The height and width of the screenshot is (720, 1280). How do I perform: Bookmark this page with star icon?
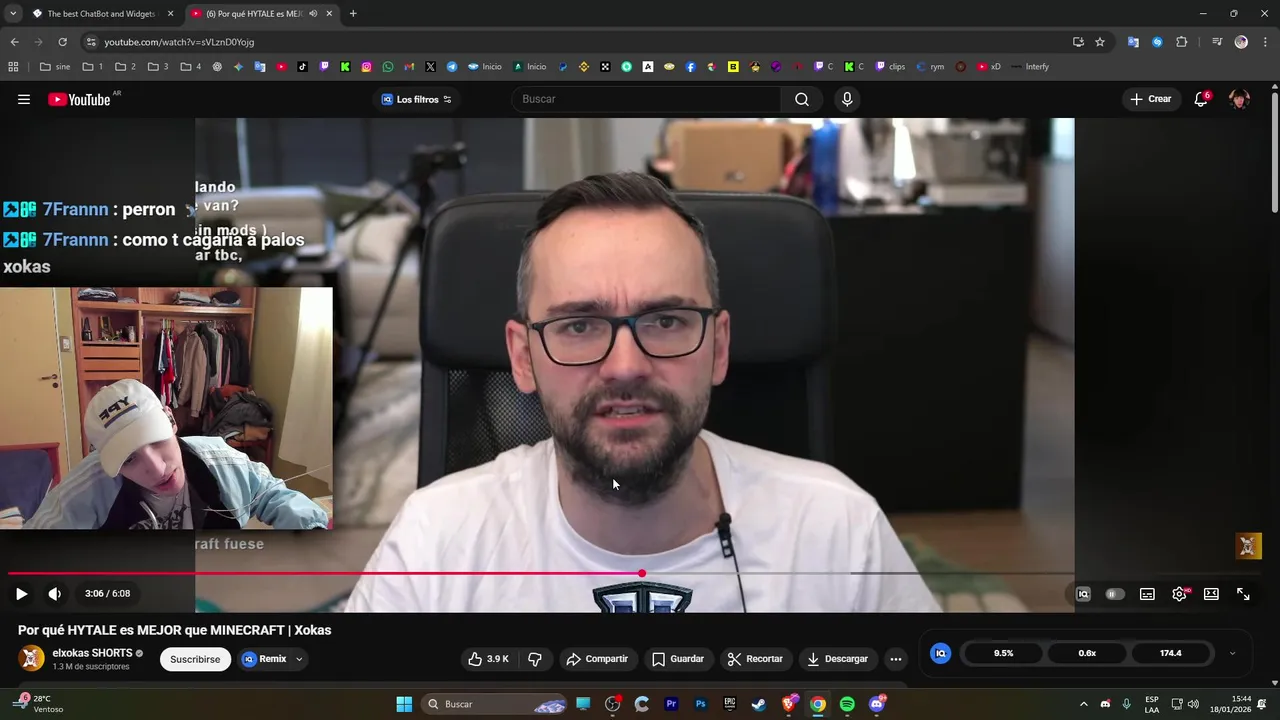(1100, 42)
